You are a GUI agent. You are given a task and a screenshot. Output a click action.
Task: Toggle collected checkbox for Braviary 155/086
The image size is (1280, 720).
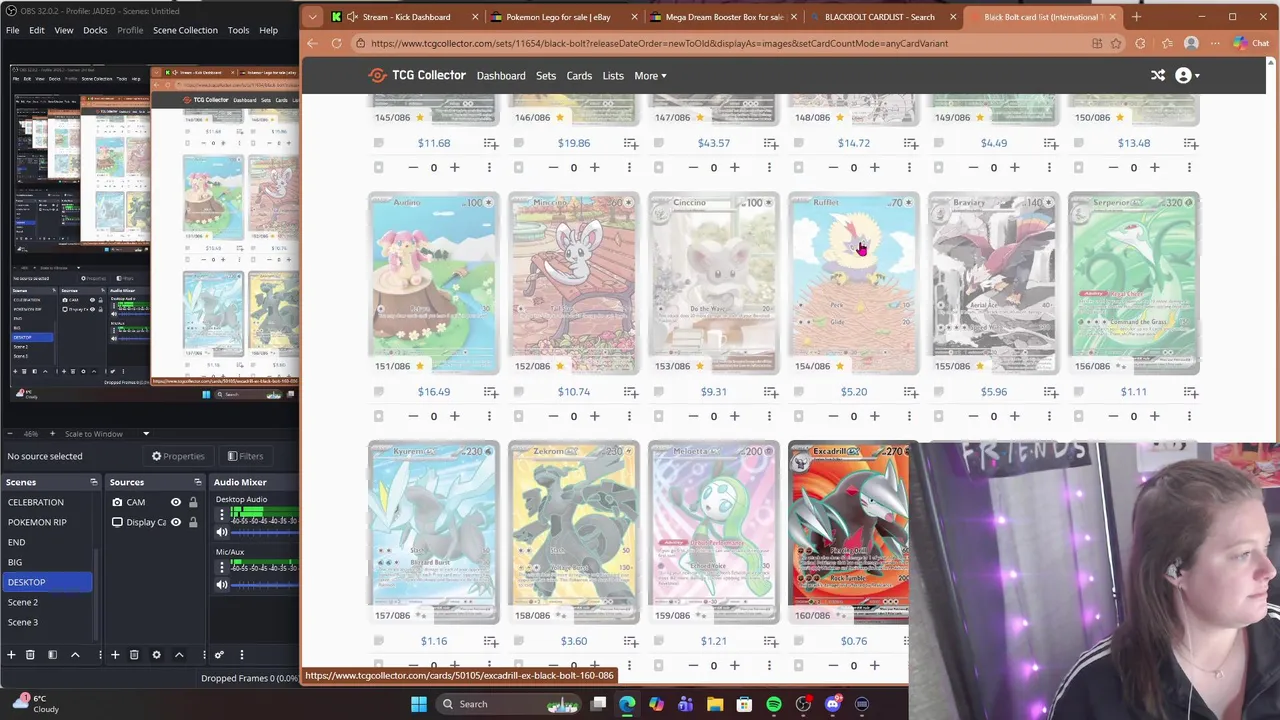click(x=939, y=416)
